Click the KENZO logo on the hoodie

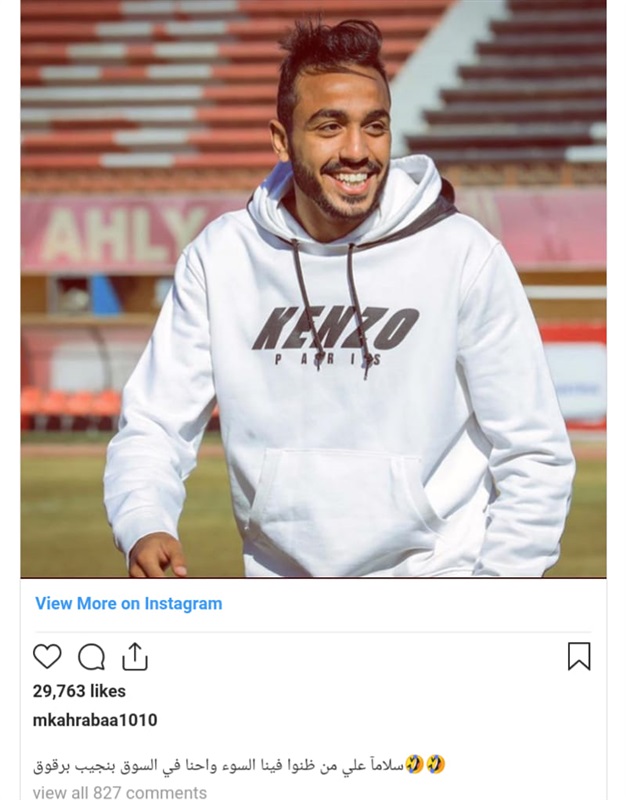(x=335, y=329)
